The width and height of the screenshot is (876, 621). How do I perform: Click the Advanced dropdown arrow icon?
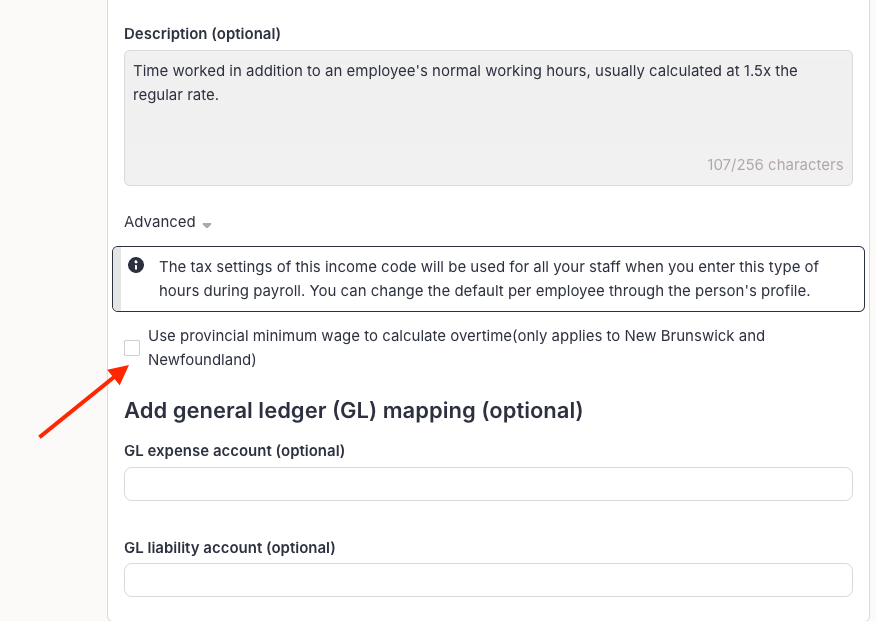point(207,225)
